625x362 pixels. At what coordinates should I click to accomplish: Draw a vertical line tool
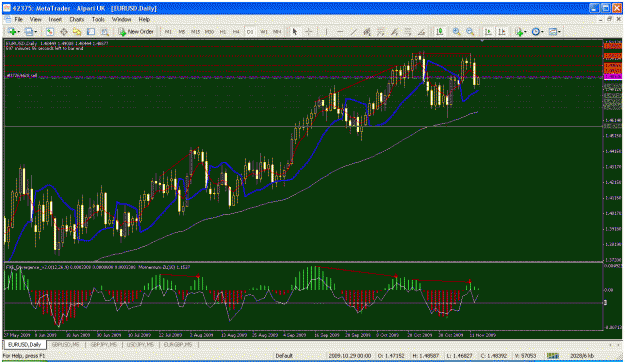326,31
